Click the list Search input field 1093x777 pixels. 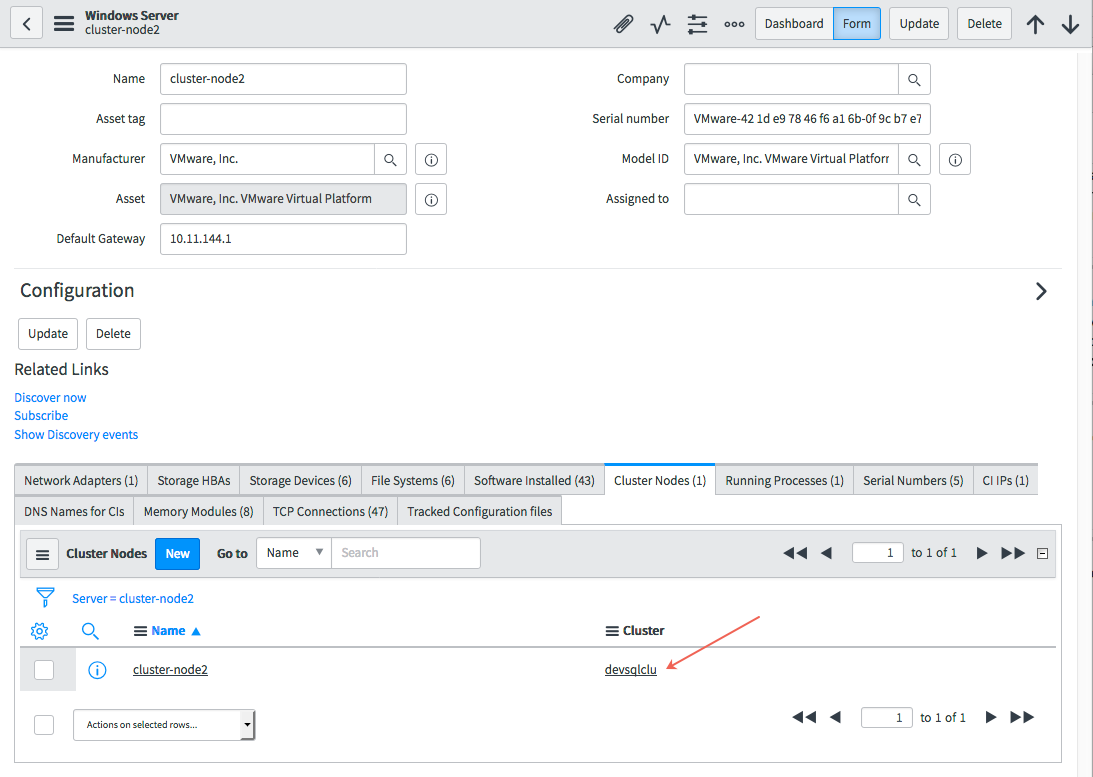coord(406,553)
